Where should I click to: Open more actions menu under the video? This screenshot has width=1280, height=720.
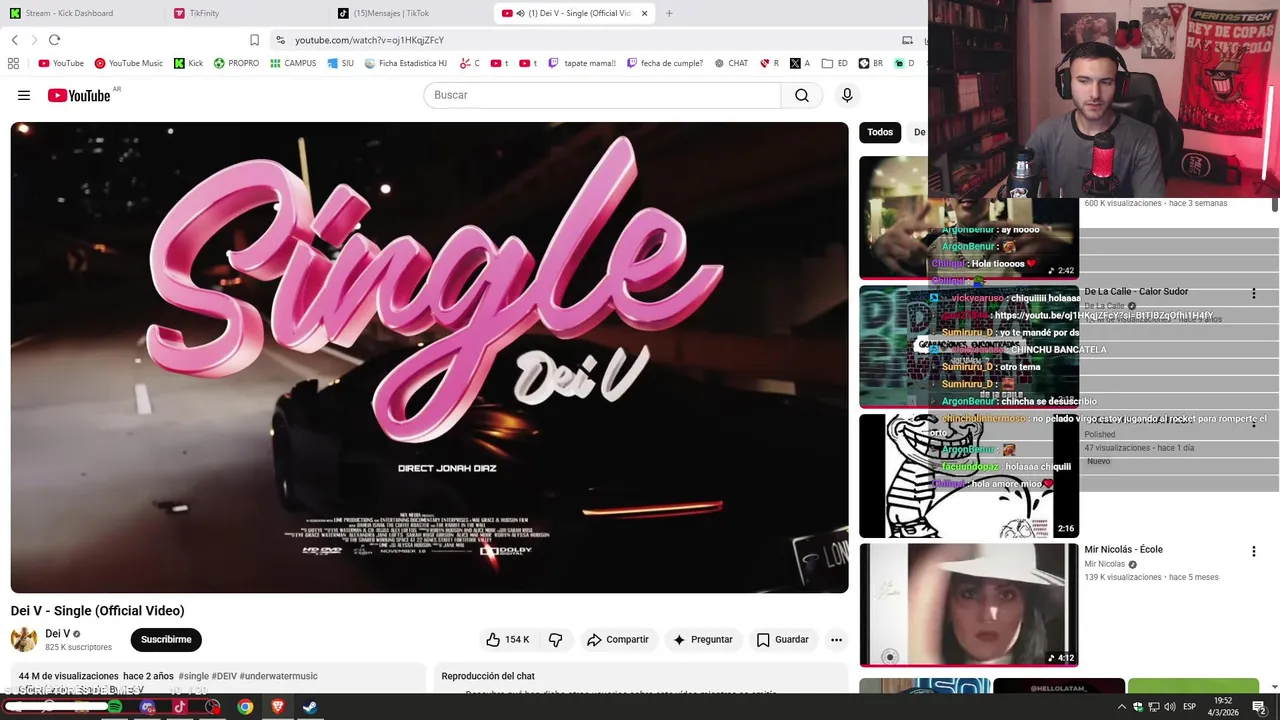[x=836, y=640]
